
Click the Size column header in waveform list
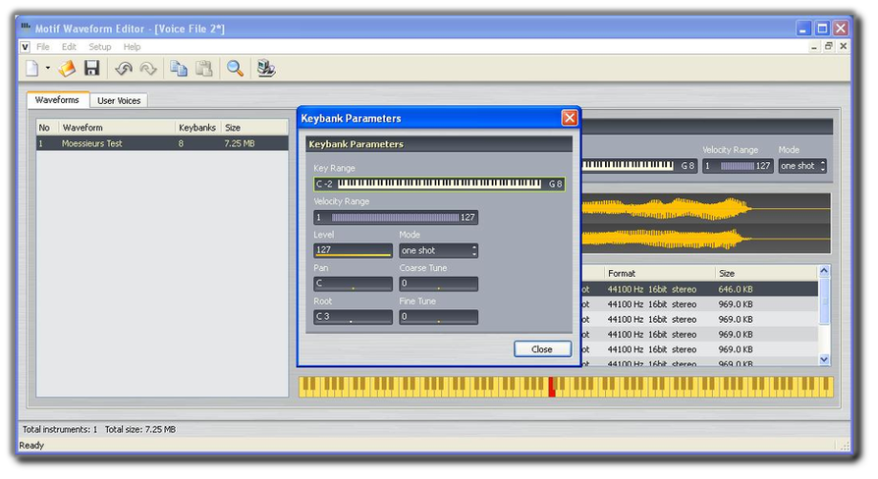coord(255,128)
